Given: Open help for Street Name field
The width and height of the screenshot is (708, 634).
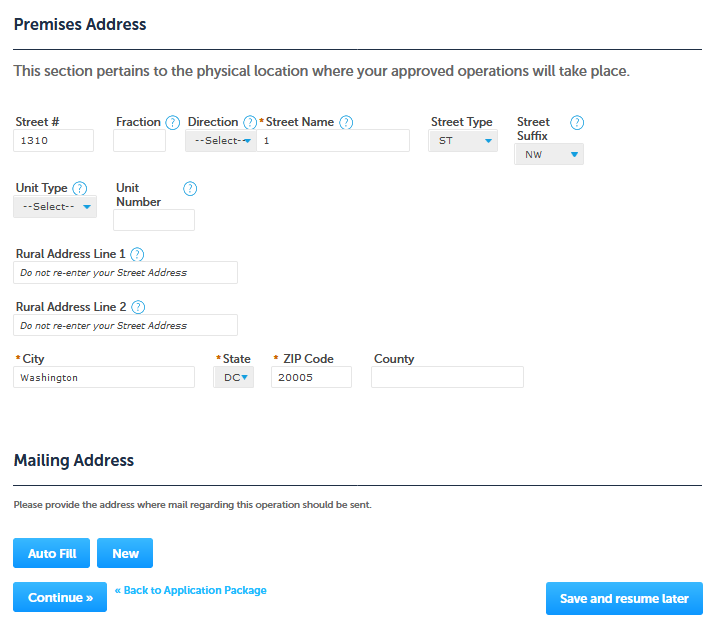Looking at the screenshot, I should tap(346, 123).
